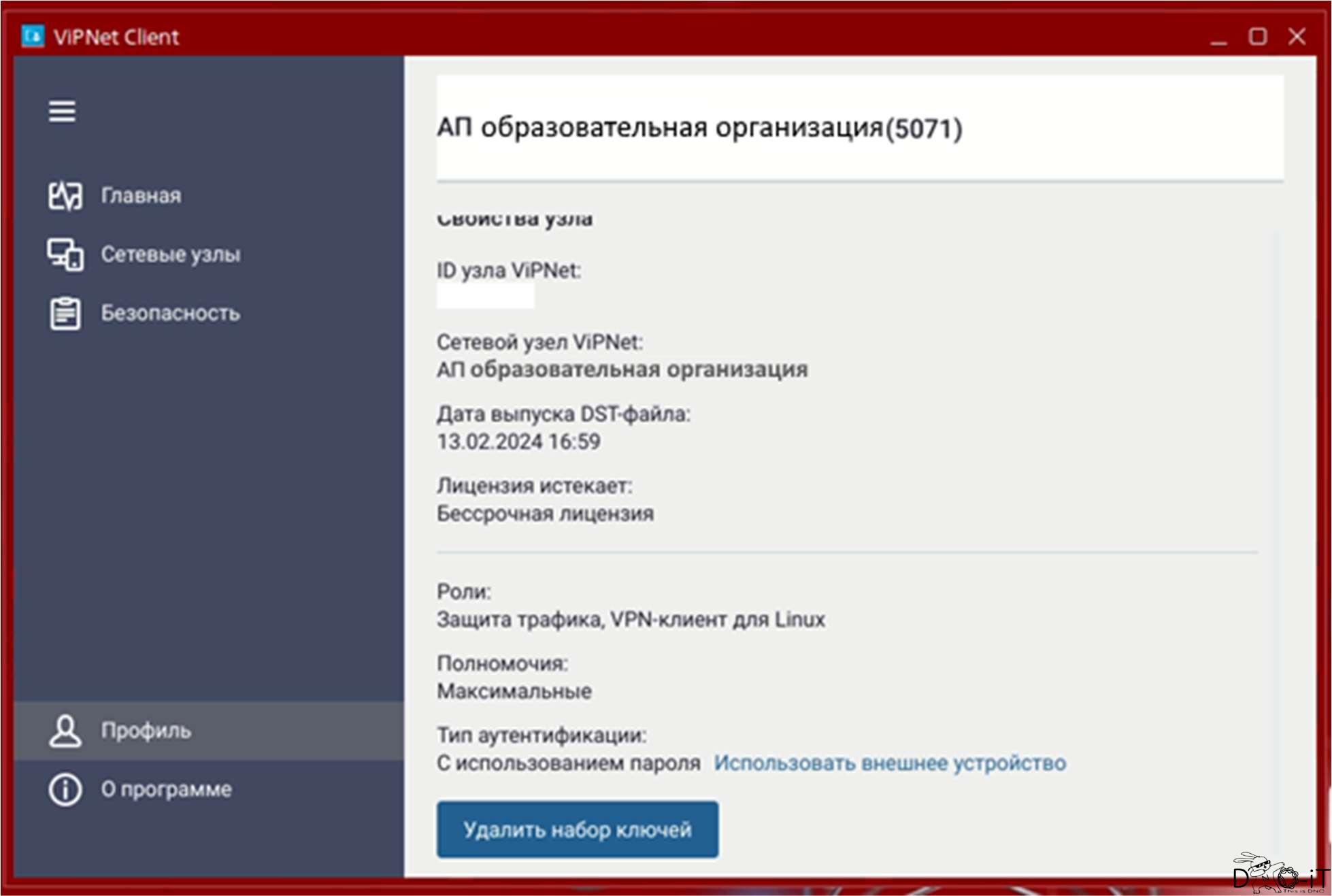
Task: Click the Сетевые узлы devices icon
Action: (65, 254)
